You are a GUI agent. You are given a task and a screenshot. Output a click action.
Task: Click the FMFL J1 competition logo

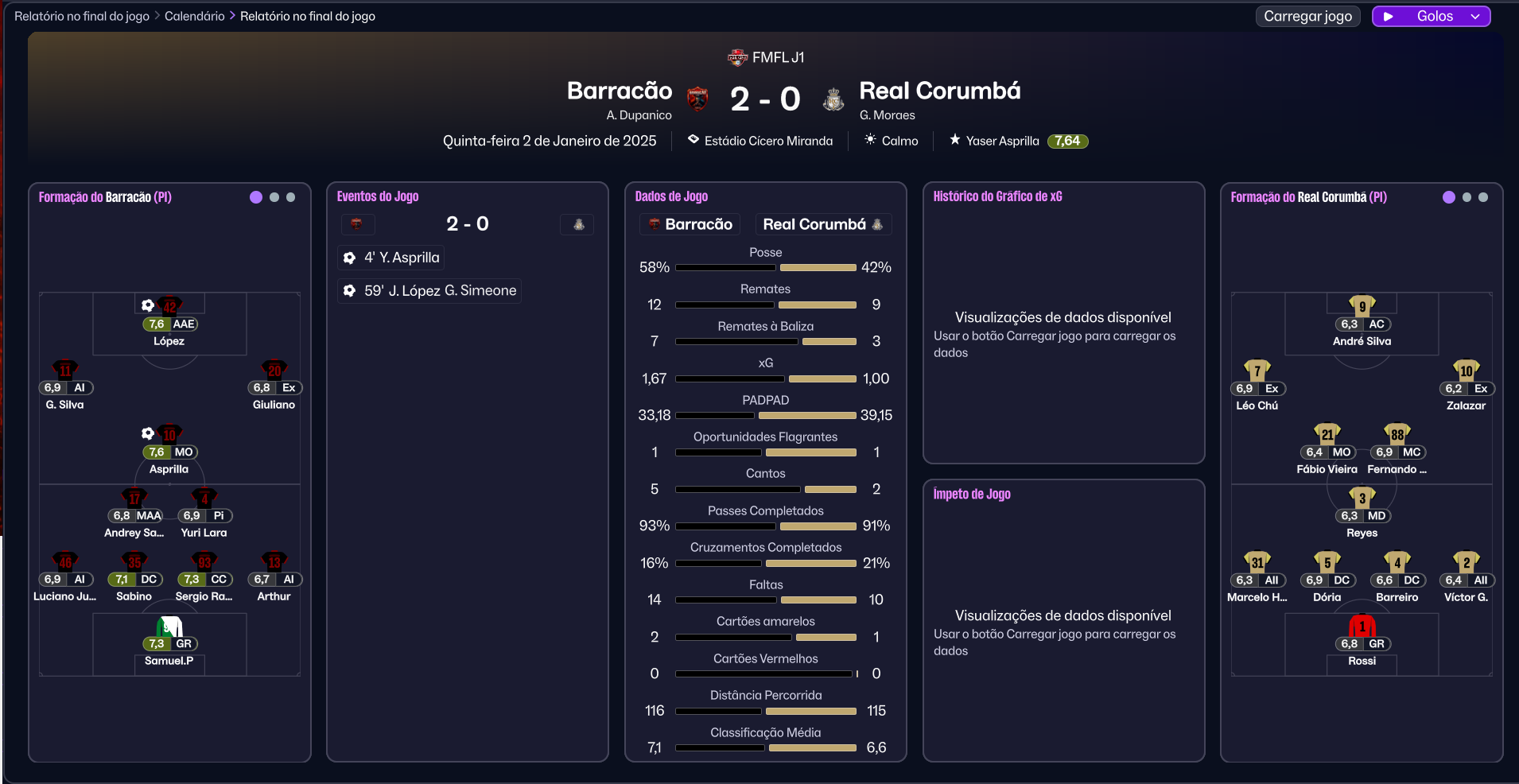pyautogui.click(x=737, y=57)
